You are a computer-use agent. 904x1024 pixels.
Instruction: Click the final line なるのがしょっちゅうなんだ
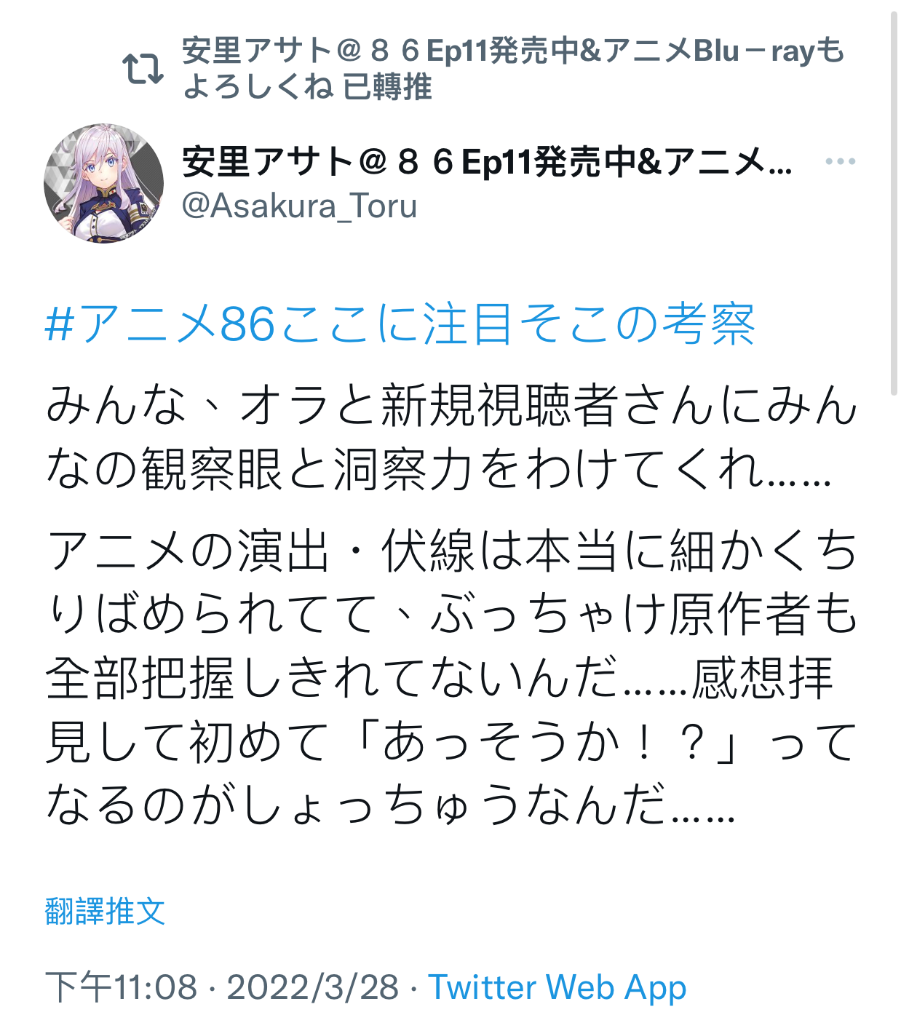391,805
